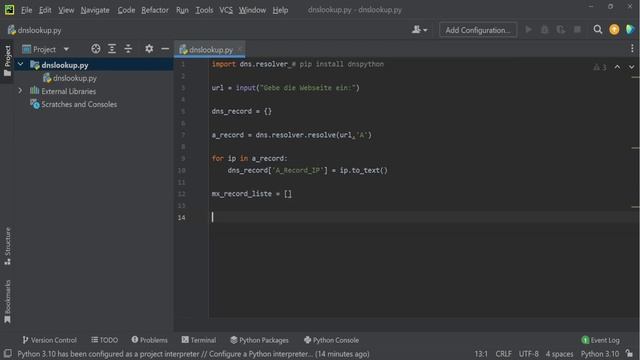640x360 pixels.
Task: Open editor tabs more options
Action: pos(632,49)
